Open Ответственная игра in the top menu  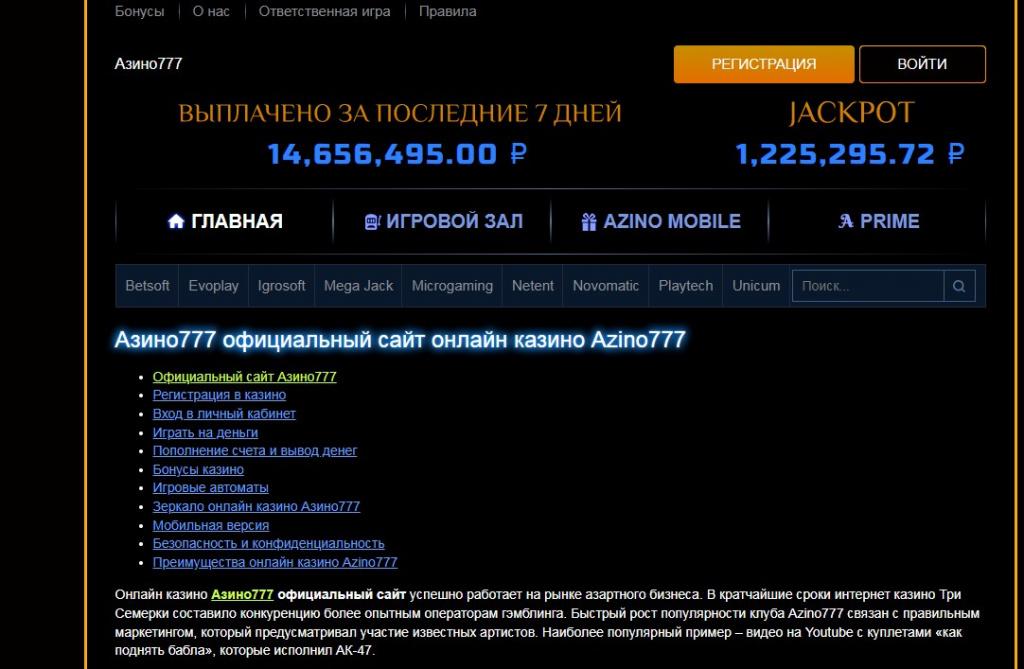(x=325, y=11)
